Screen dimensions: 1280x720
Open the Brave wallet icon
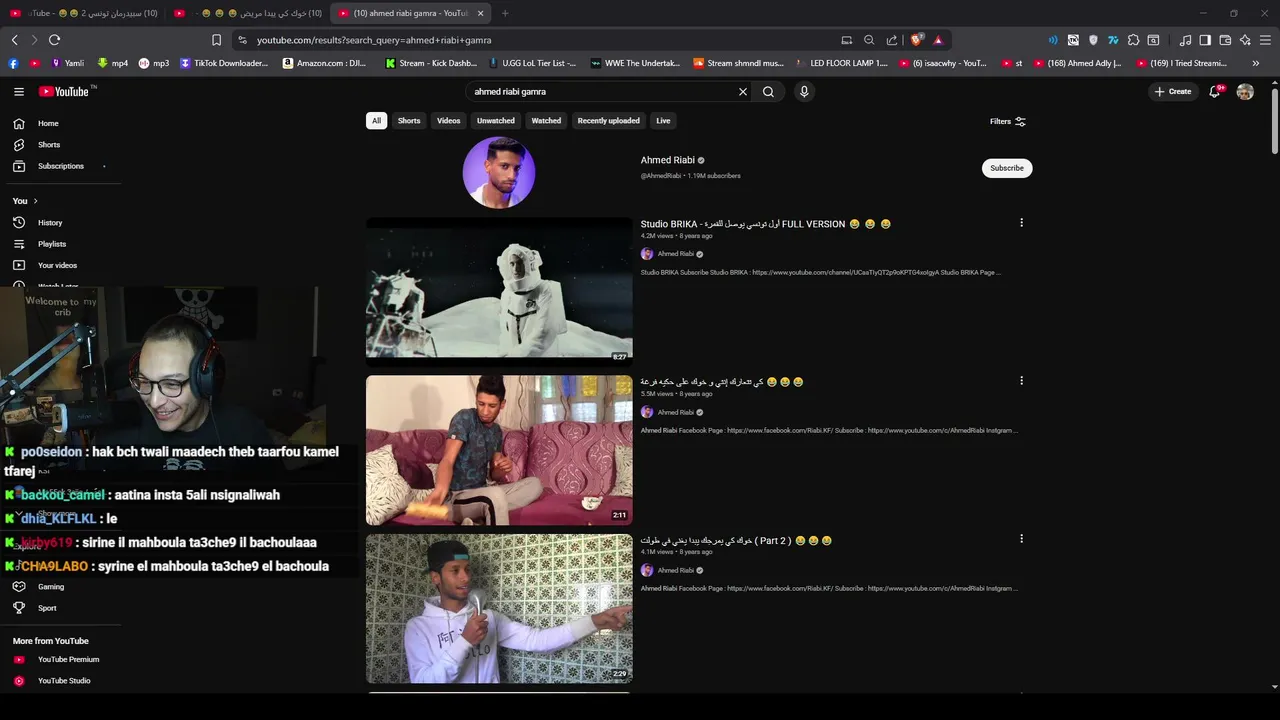[1225, 40]
